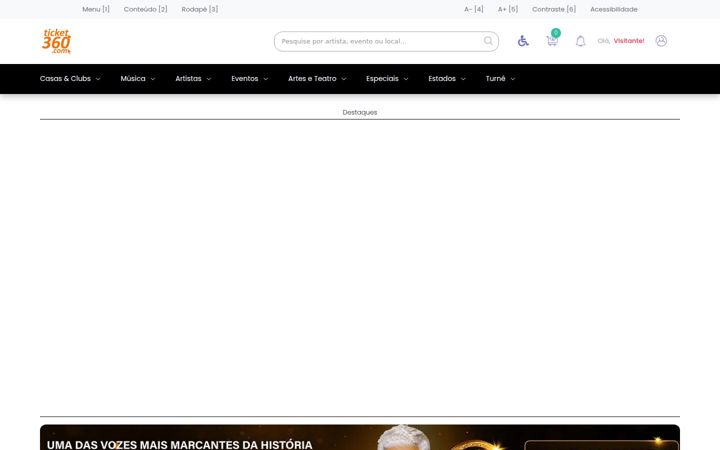Open the gold promotional banner
This screenshot has height=450, width=720.
tap(360, 437)
